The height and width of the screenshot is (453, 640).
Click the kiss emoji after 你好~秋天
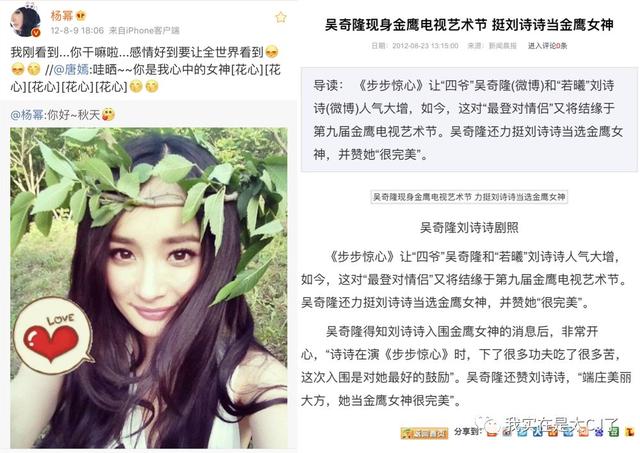108,115
